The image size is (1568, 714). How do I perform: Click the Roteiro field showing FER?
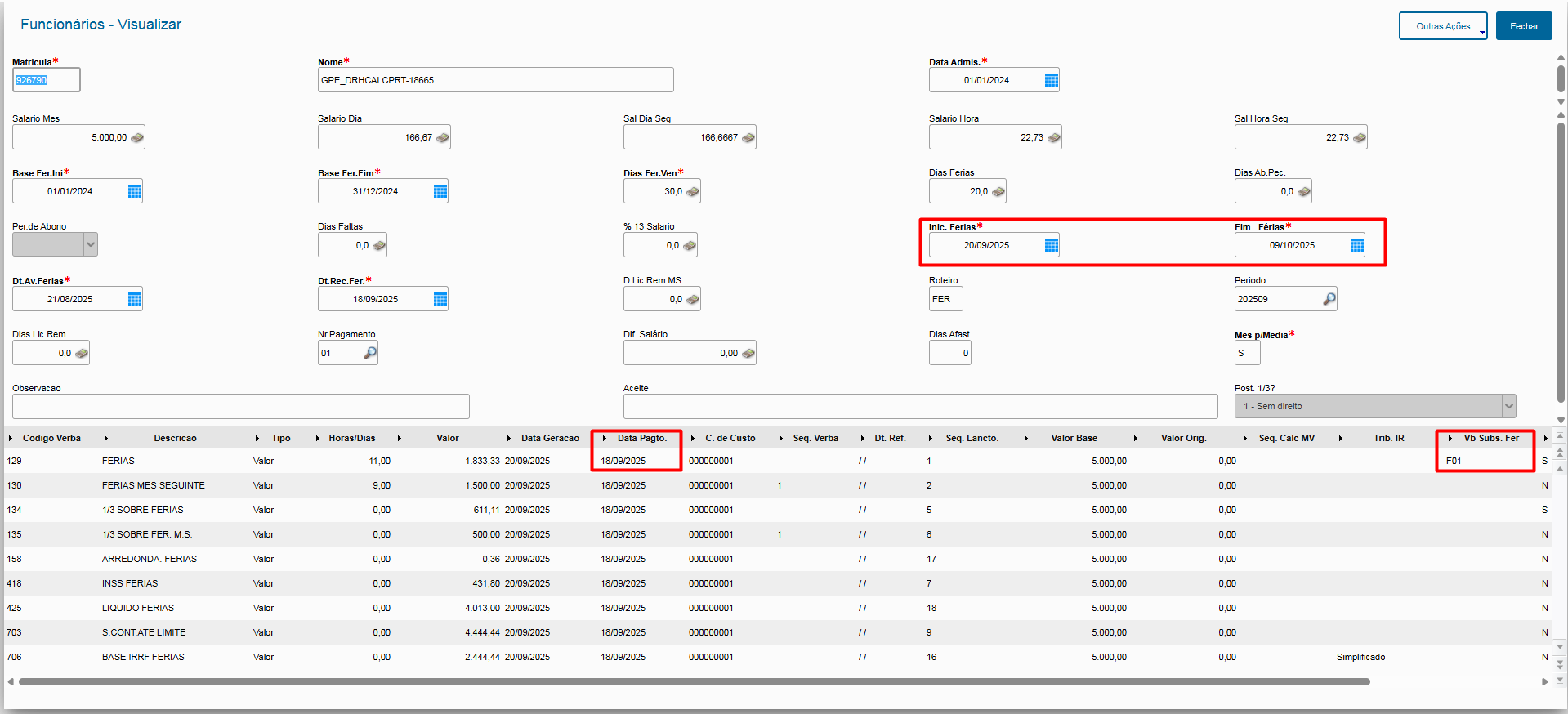click(946, 299)
